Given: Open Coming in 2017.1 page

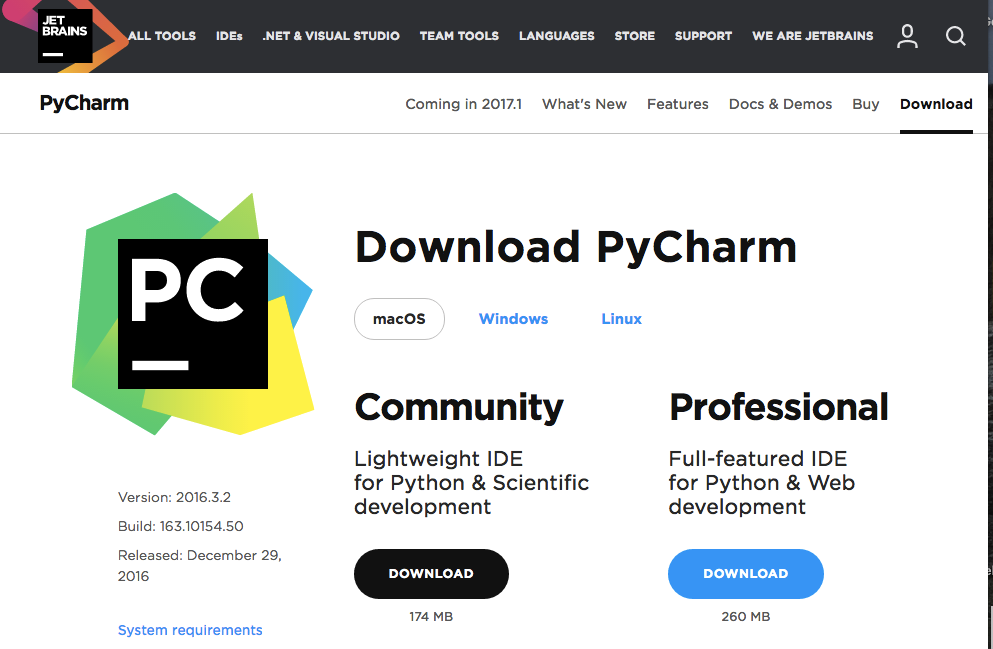Looking at the screenshot, I should point(464,104).
